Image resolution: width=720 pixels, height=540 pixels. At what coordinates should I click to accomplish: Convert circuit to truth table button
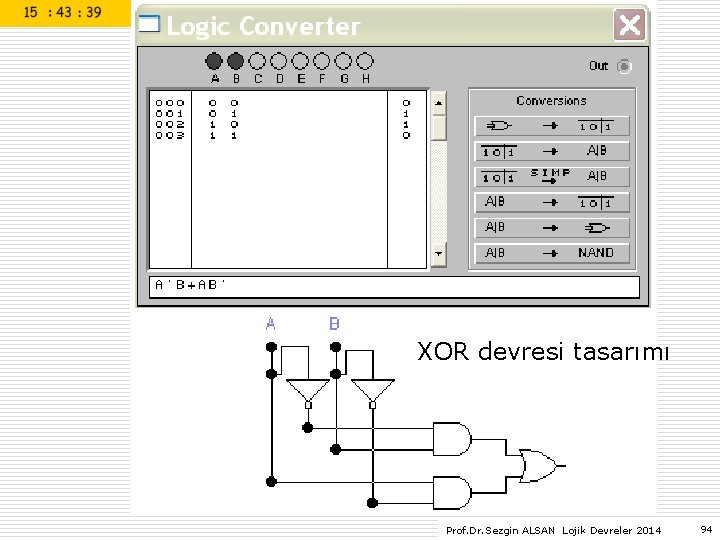[551, 126]
